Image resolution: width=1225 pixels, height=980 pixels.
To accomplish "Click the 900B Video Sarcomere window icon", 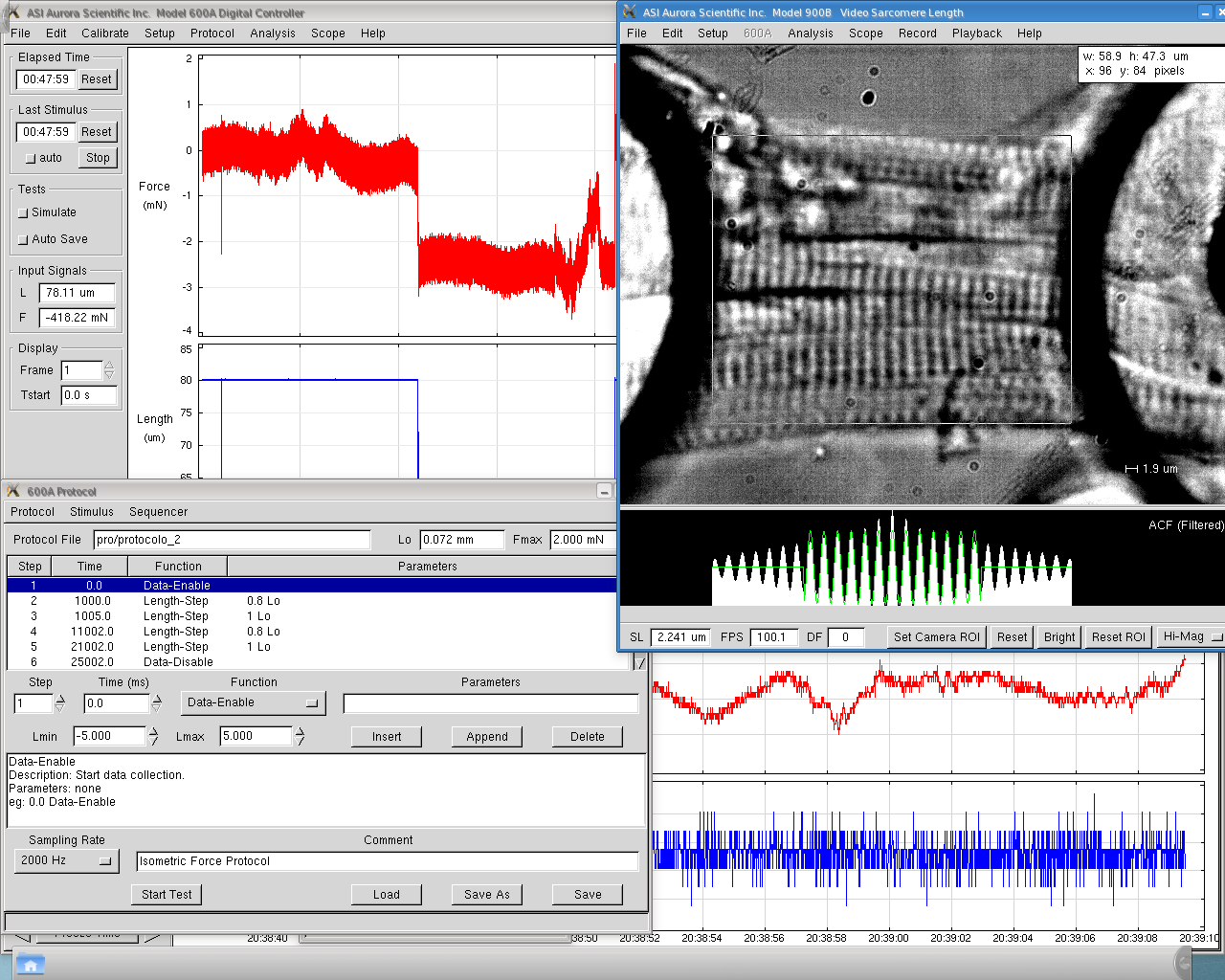I will tap(629, 11).
